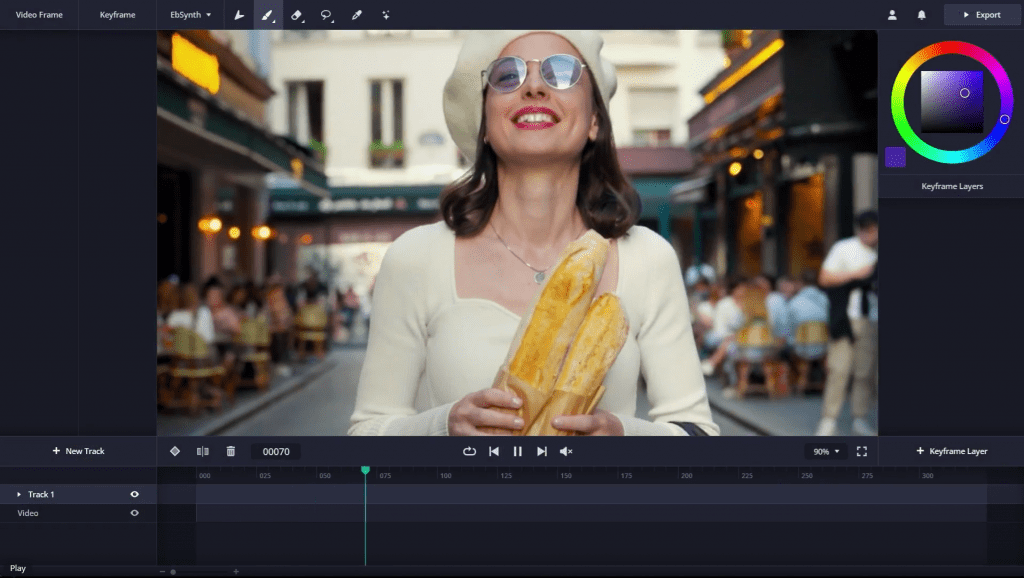Image resolution: width=1024 pixels, height=578 pixels.
Task: Select the Eraser tool
Action: (296, 14)
